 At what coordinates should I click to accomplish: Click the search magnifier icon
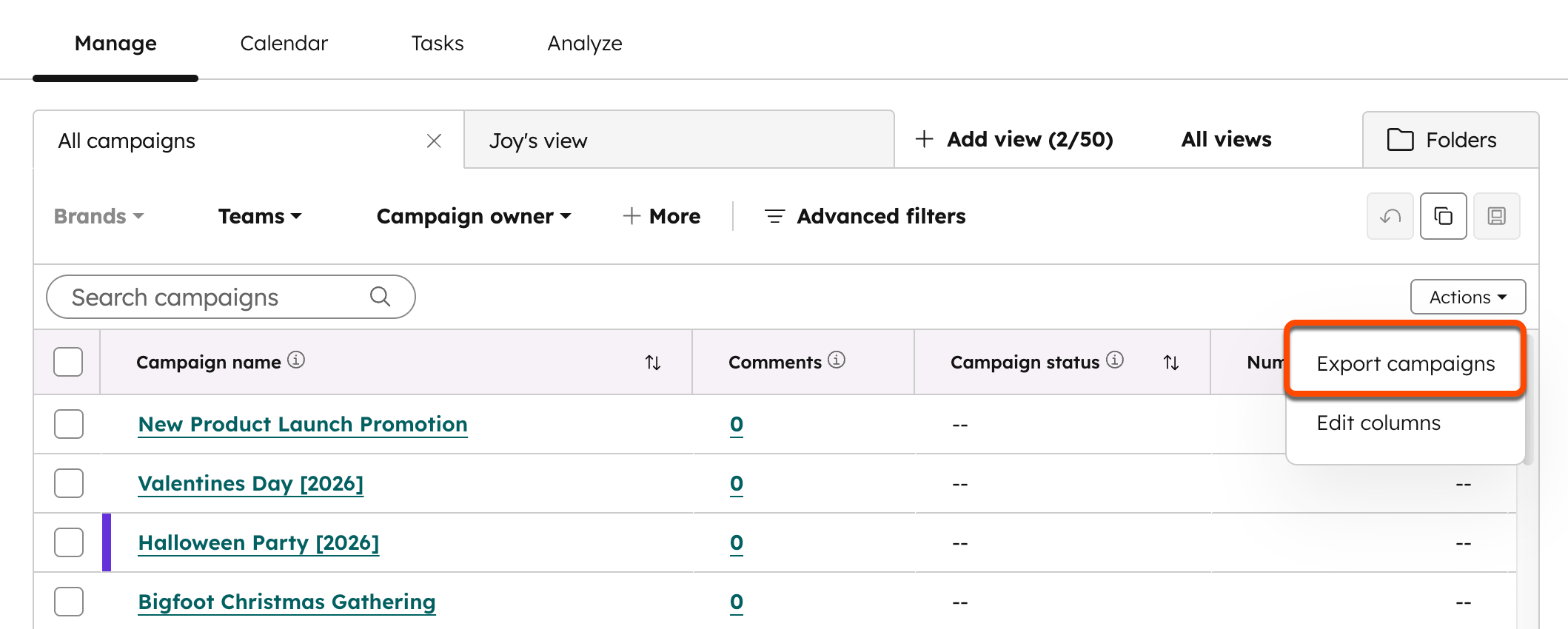[380, 297]
